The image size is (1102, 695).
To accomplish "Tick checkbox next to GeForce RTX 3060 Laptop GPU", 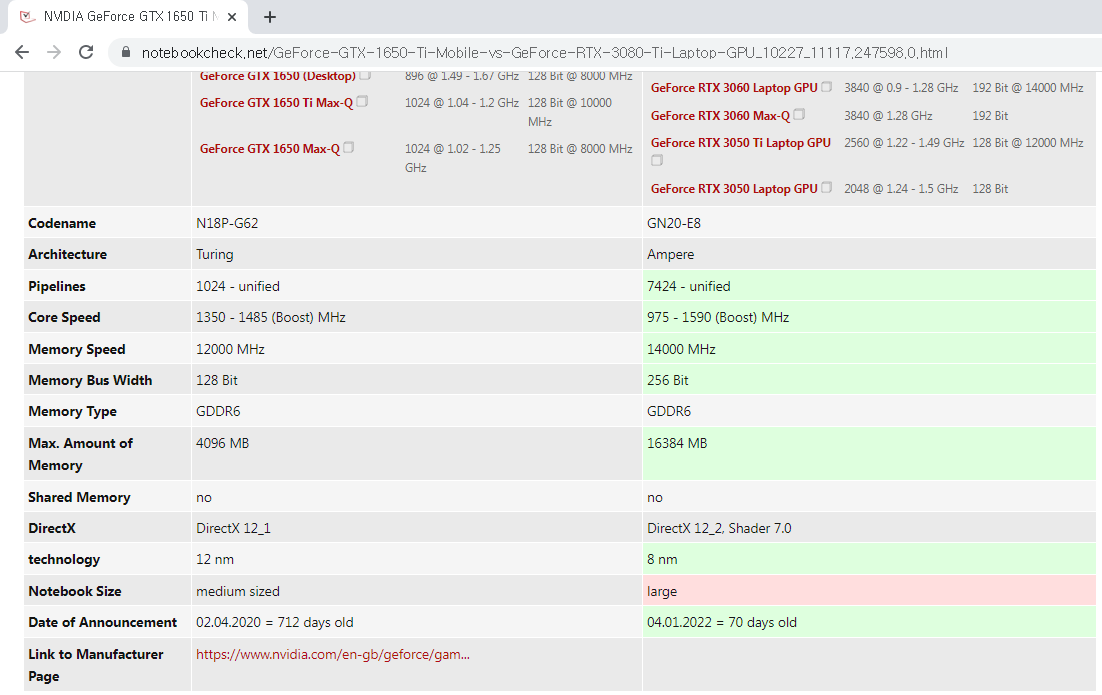I will (x=826, y=86).
